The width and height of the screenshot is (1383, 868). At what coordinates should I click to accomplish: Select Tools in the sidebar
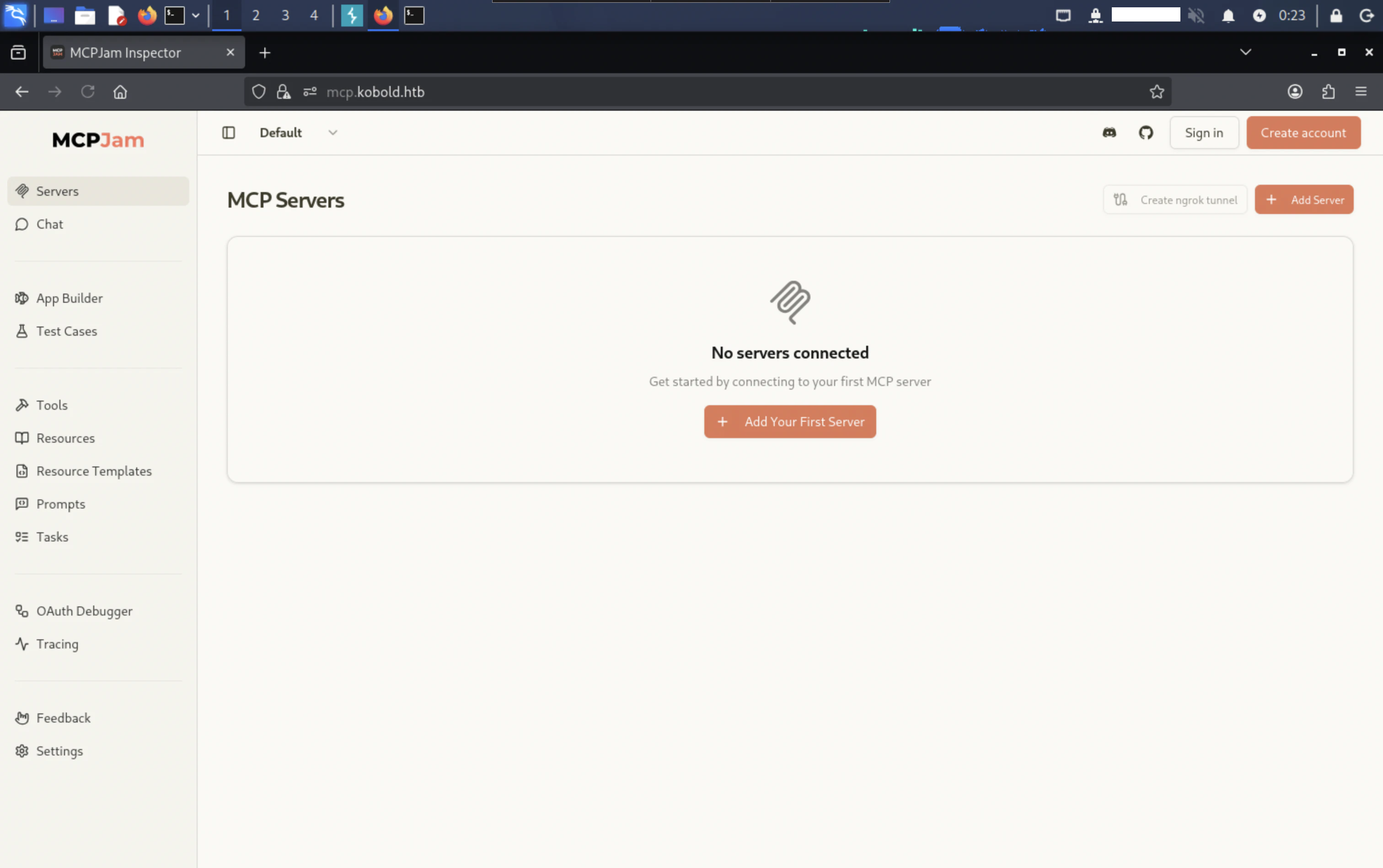[98, 405]
